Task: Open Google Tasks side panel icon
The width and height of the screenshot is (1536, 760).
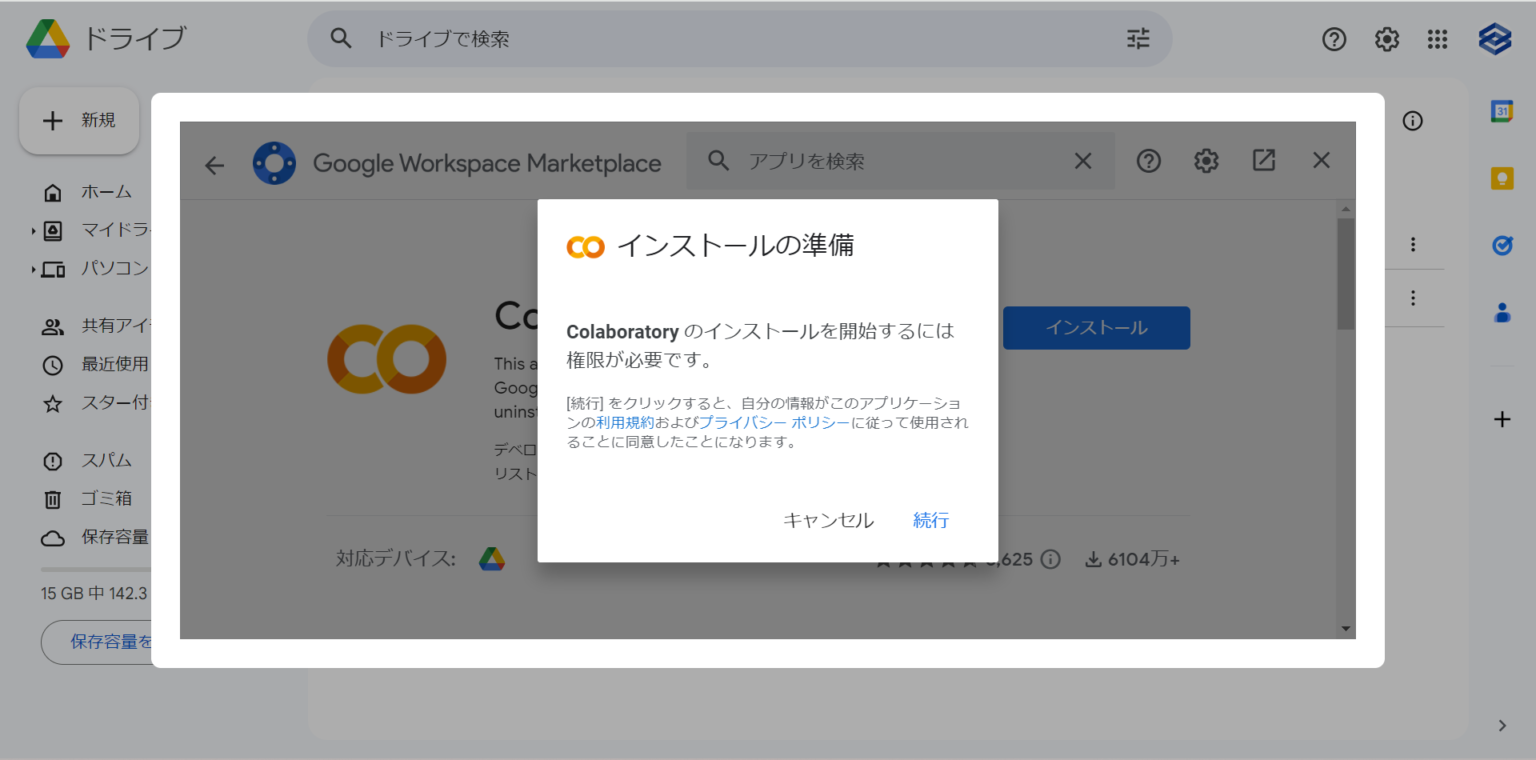Action: (1501, 245)
